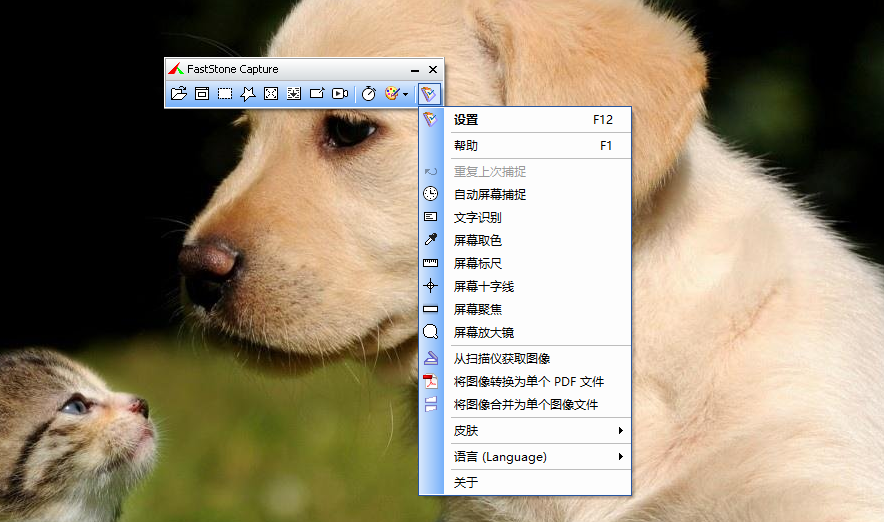Click magnifier icon beside 屏幕放大镜
This screenshot has width=884, height=522.
coord(431,332)
